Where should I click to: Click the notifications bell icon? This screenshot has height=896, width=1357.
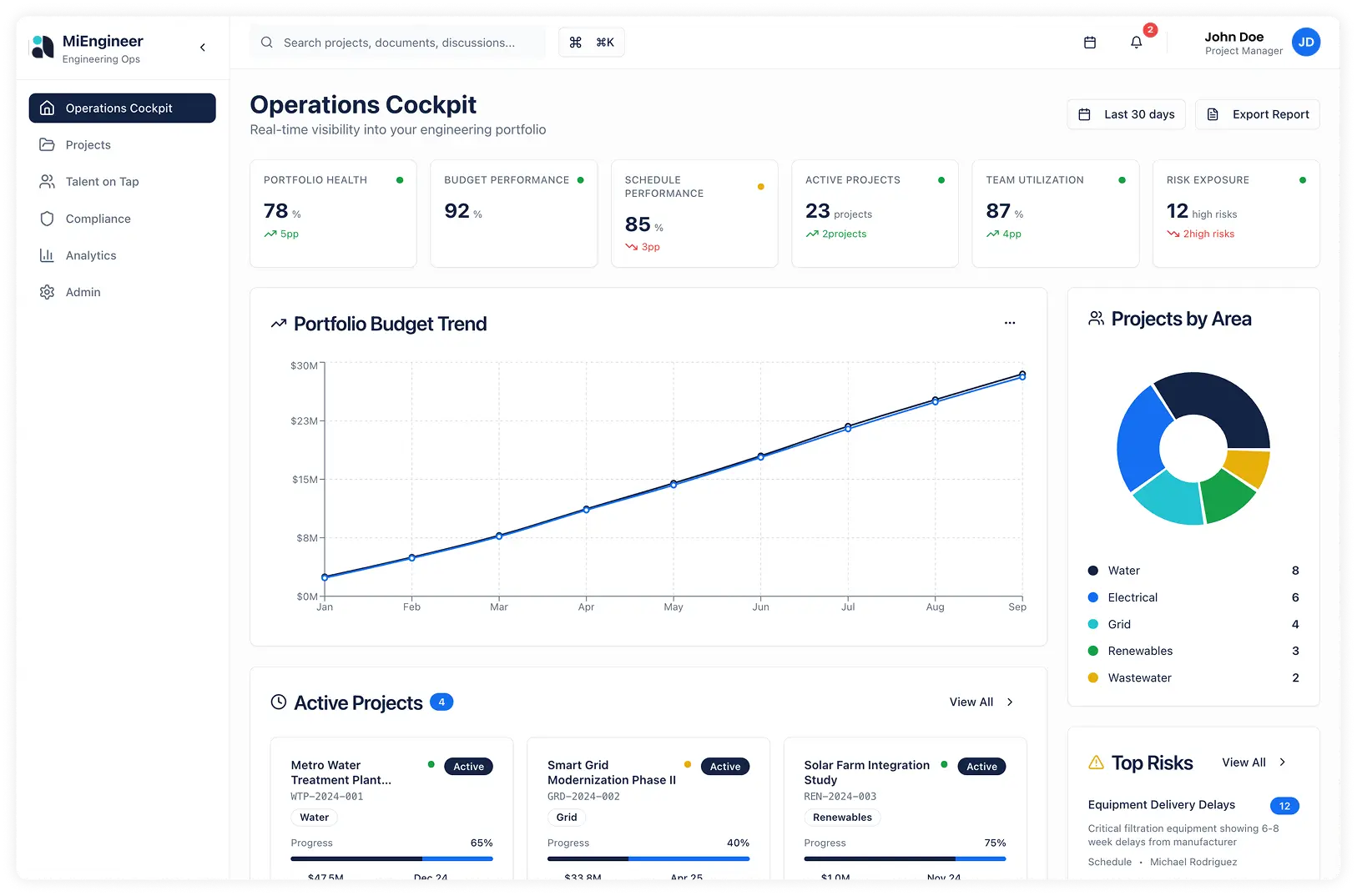(x=1136, y=43)
